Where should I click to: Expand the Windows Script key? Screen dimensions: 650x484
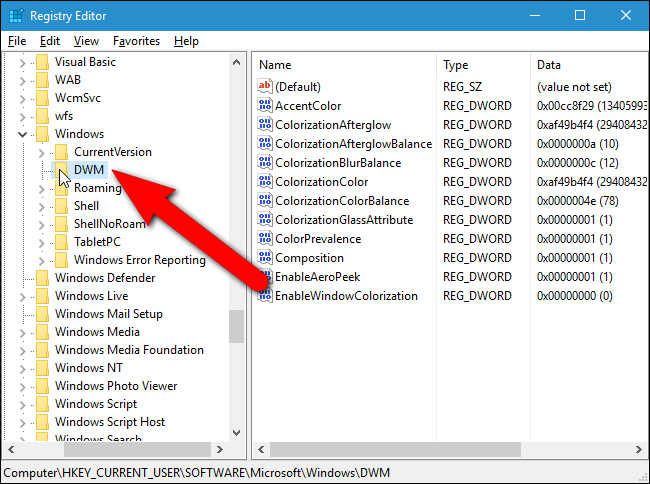tap(22, 405)
